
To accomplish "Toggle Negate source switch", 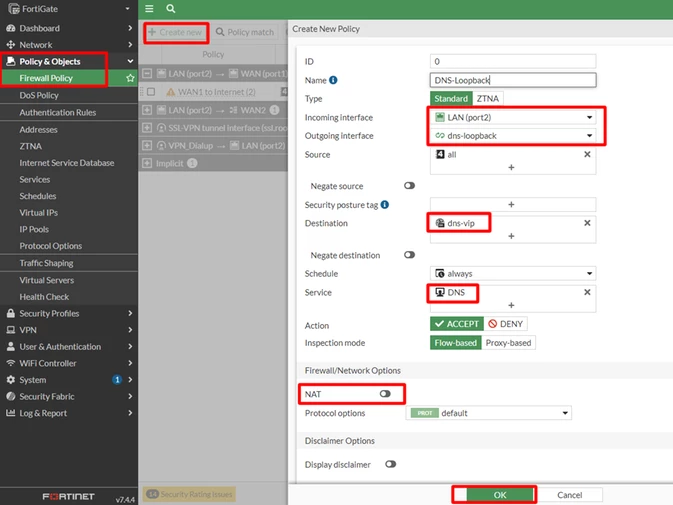I will click(409, 186).
